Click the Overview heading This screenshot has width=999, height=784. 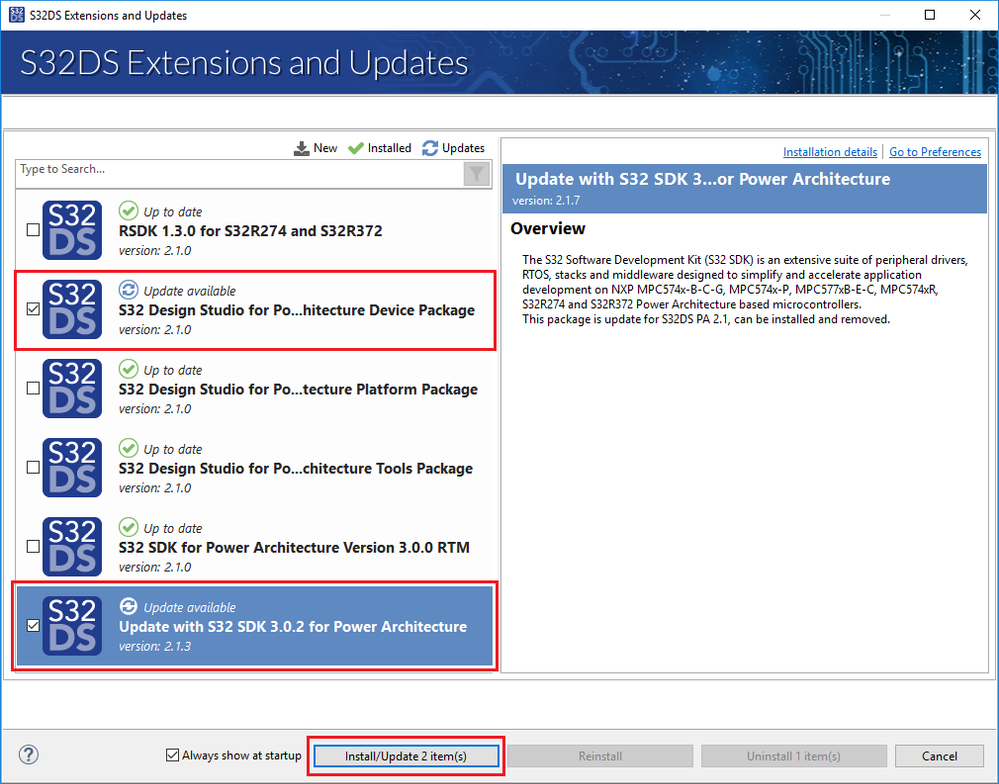click(x=547, y=228)
